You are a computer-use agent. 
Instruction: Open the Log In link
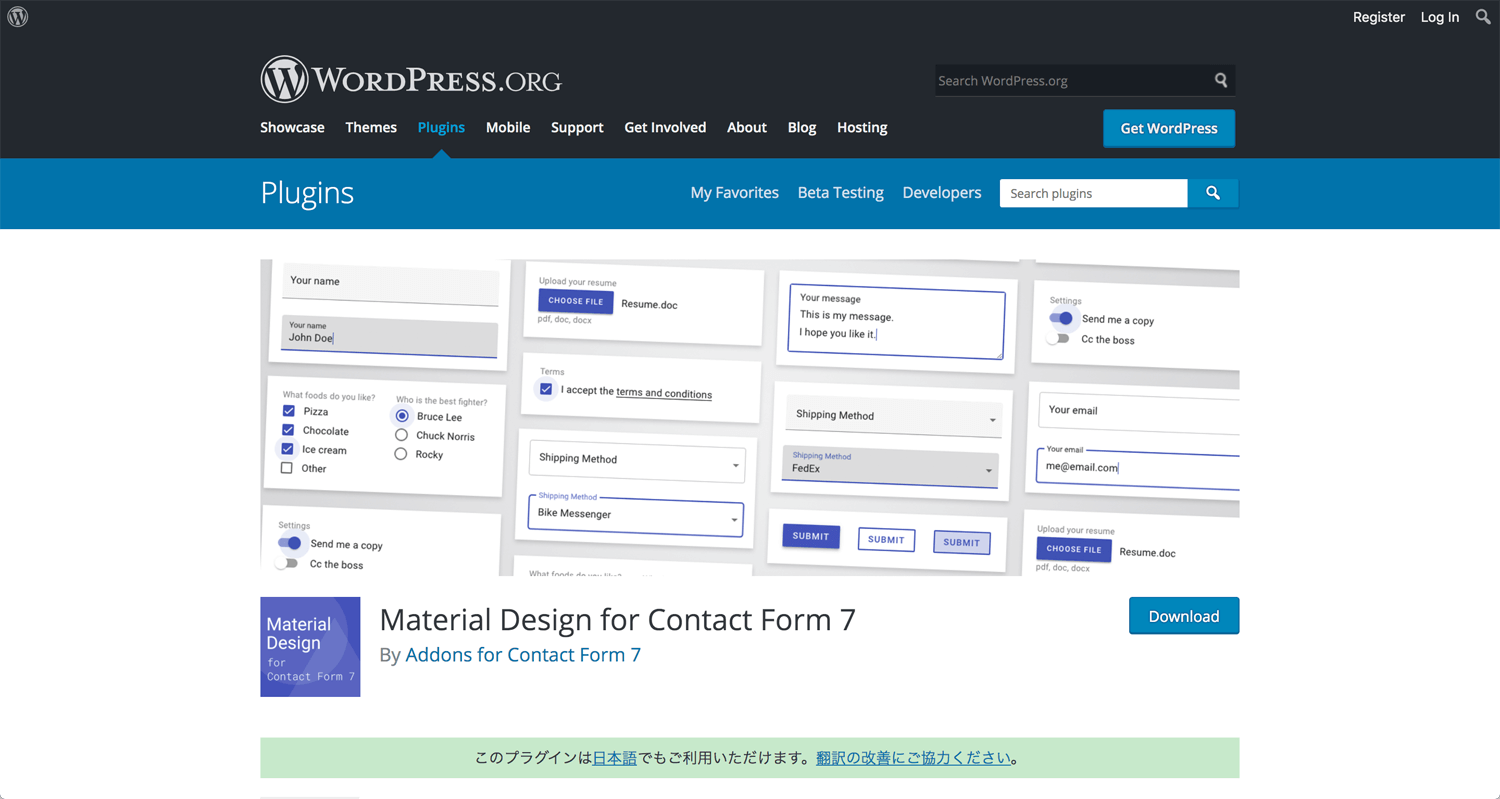[1440, 17]
